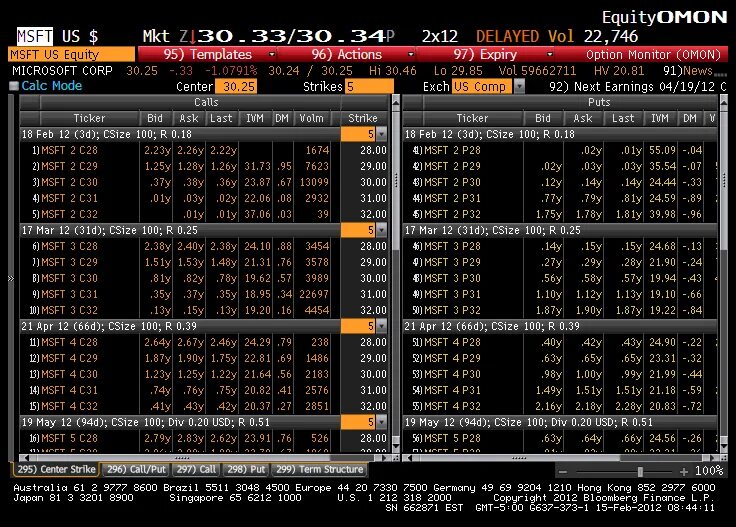This screenshot has width=736, height=527.
Task: Click volume value 22697 for MSFT 3 C31
Action: (314, 294)
